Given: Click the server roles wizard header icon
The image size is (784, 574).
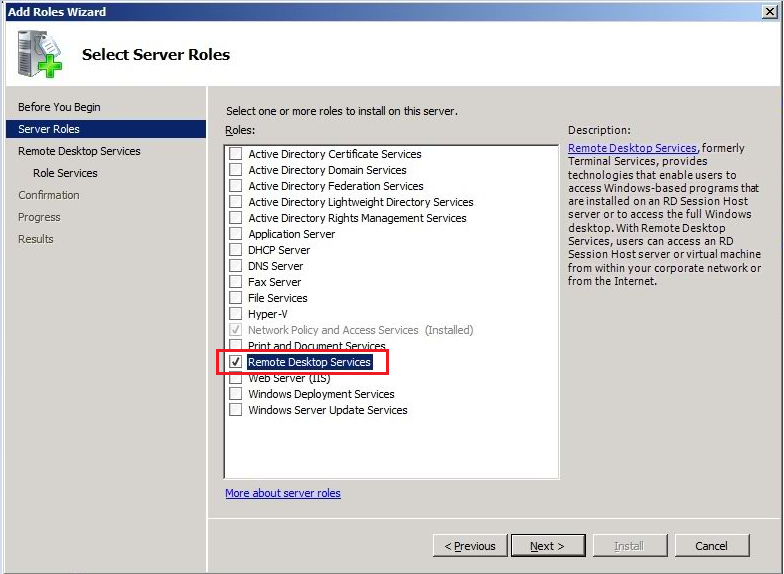Looking at the screenshot, I should [40, 54].
